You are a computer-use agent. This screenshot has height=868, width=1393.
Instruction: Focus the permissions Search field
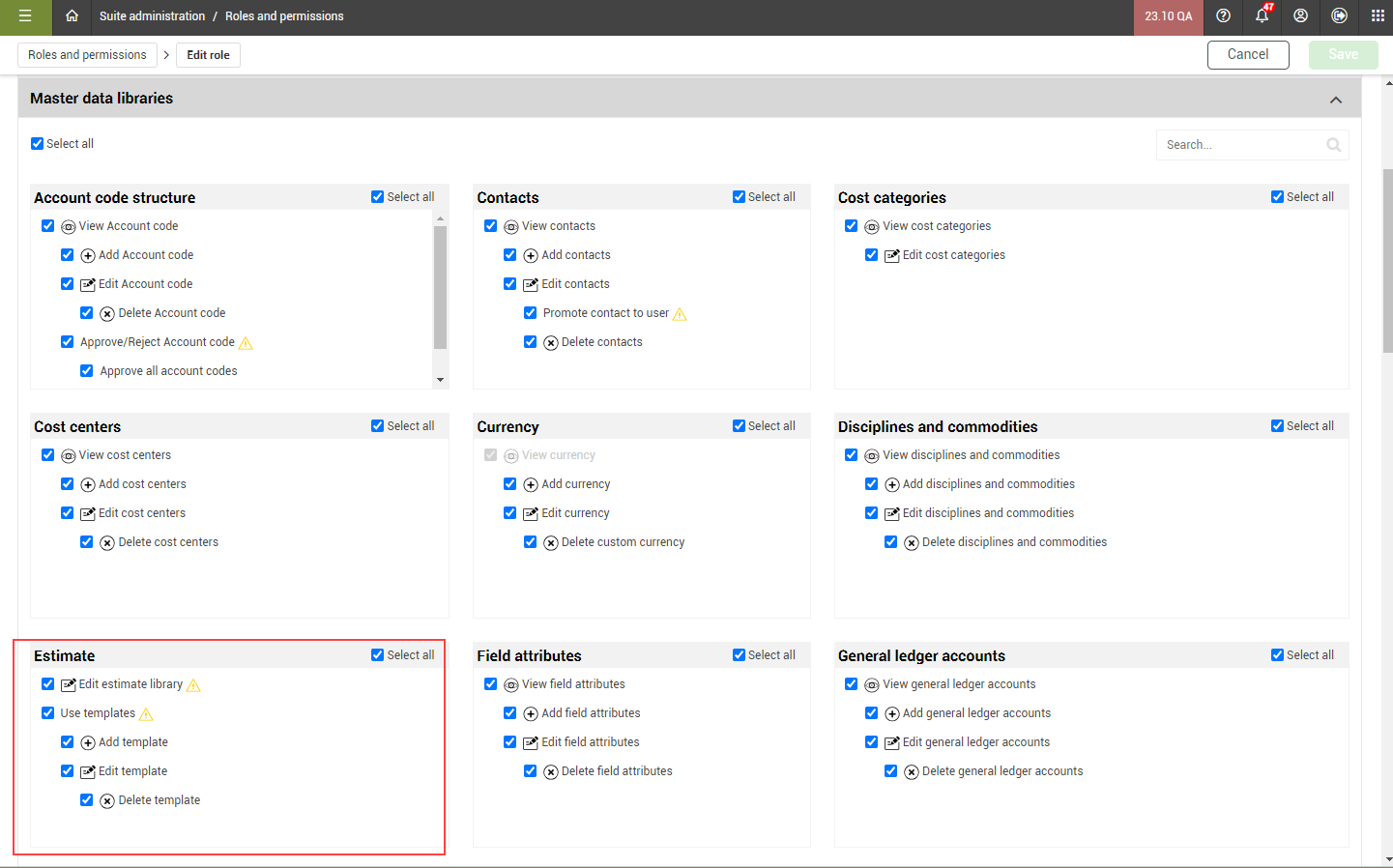pos(1242,145)
